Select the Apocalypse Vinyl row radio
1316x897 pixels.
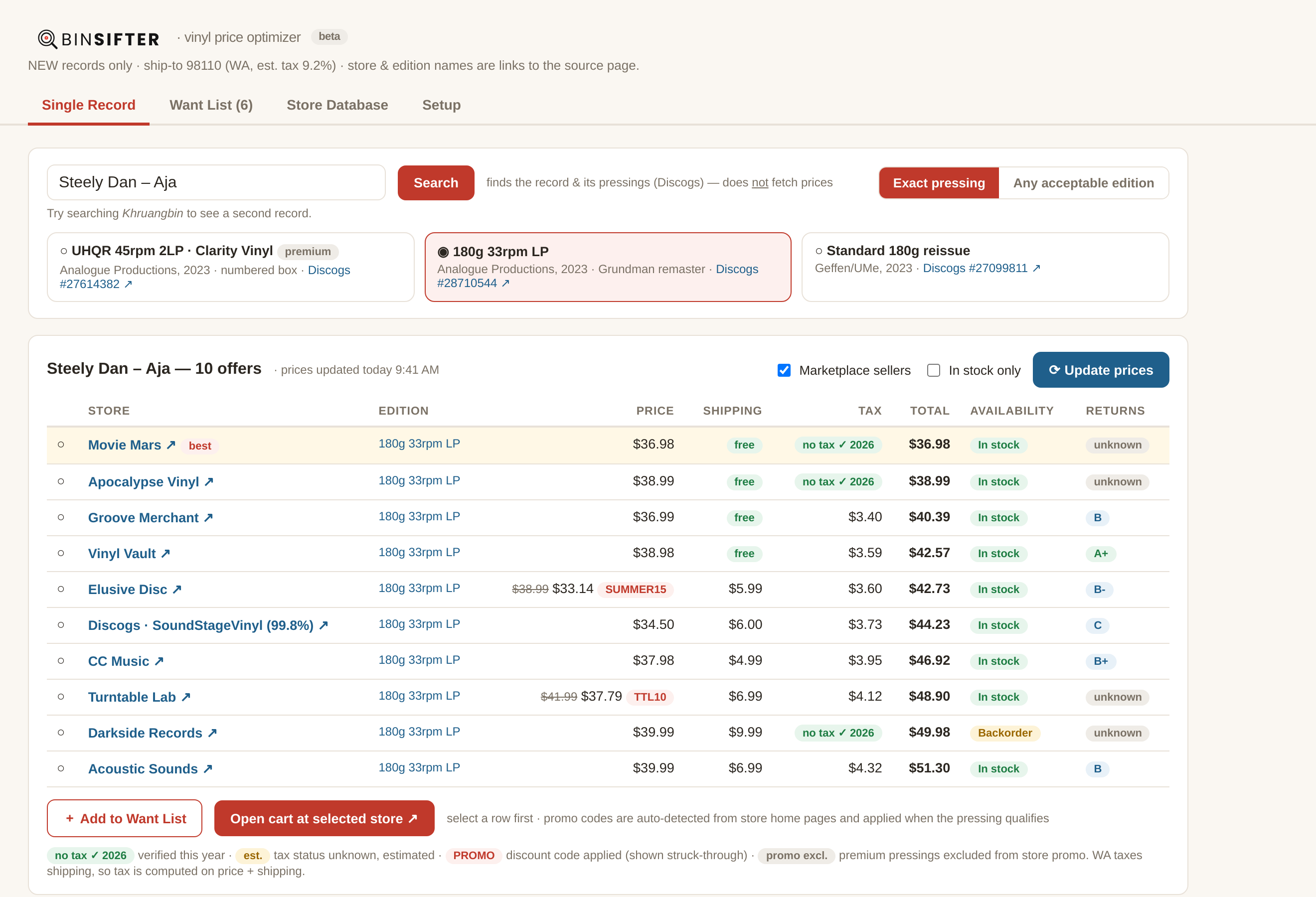(x=61, y=481)
